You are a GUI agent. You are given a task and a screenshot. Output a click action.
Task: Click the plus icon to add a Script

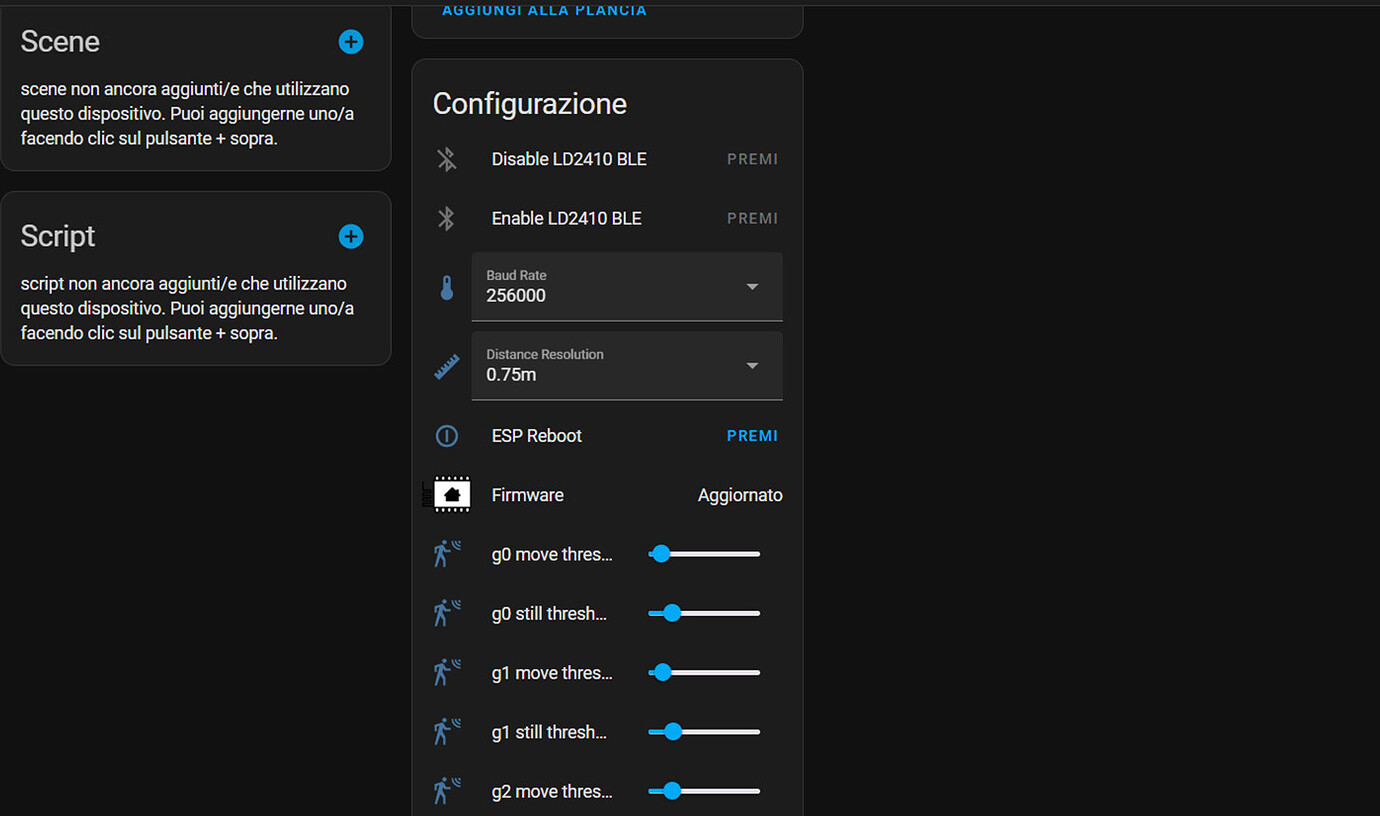[351, 237]
